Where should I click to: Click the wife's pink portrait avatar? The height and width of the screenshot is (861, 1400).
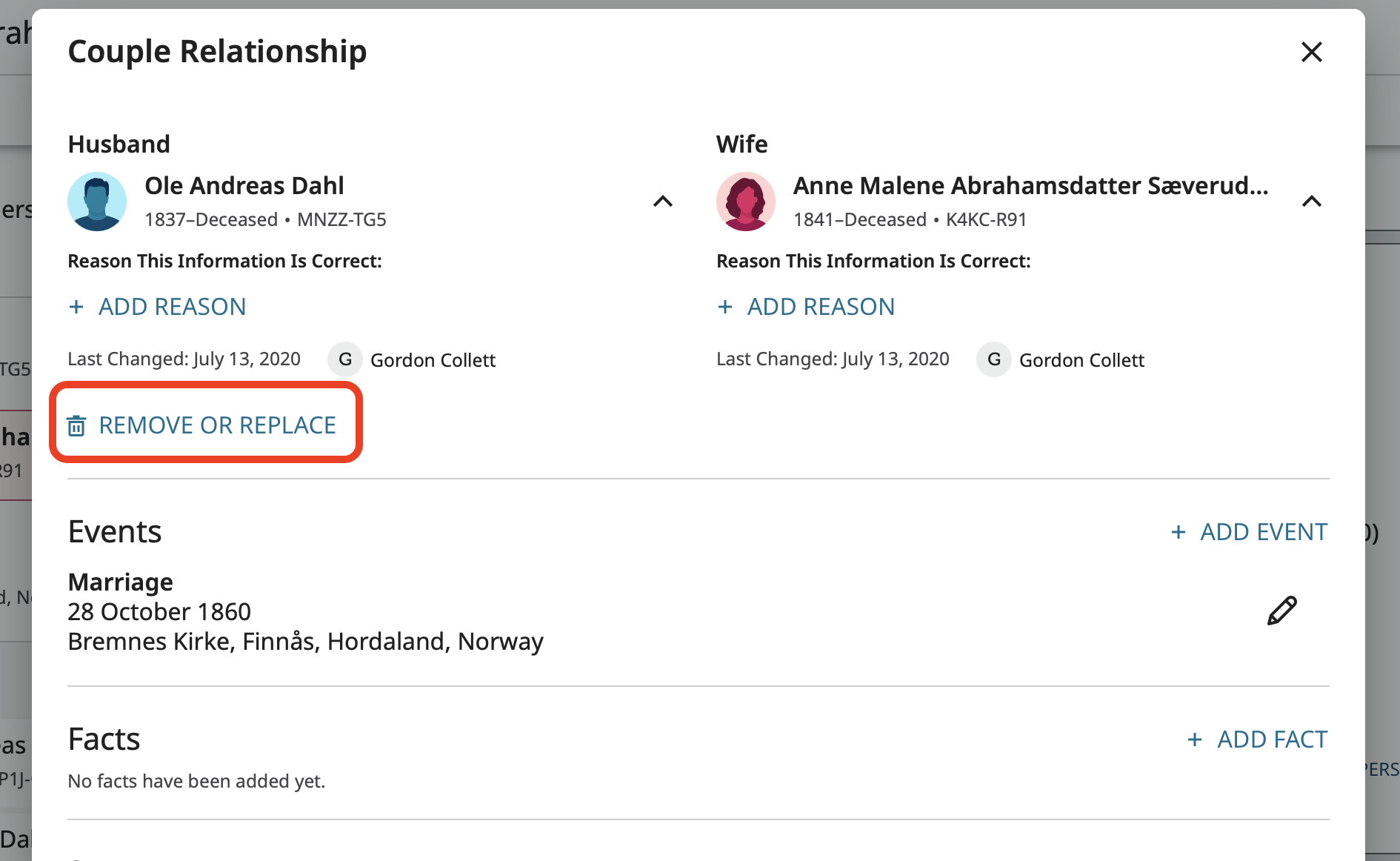click(x=745, y=202)
